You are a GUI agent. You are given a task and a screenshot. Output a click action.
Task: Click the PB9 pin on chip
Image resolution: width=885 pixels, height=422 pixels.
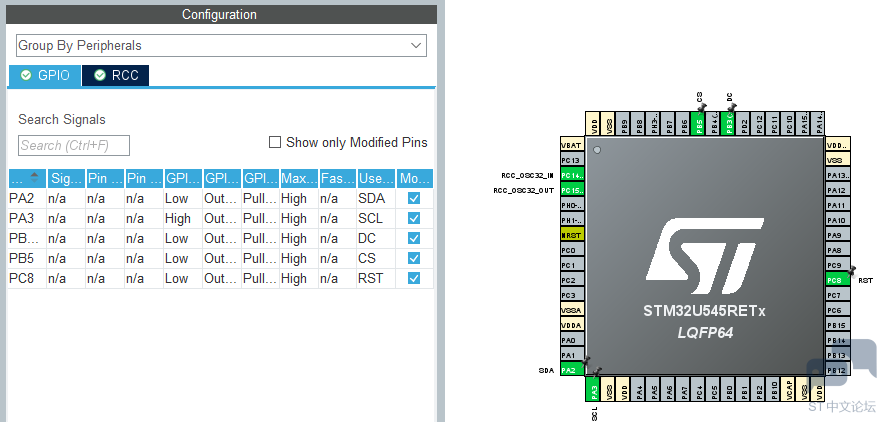coord(624,123)
